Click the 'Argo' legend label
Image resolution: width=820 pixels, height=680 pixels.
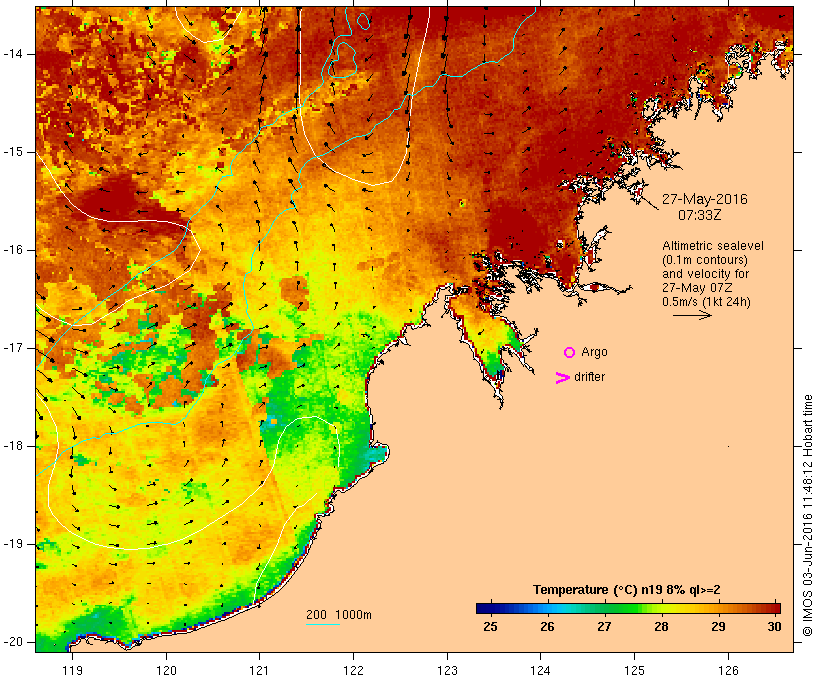click(595, 352)
